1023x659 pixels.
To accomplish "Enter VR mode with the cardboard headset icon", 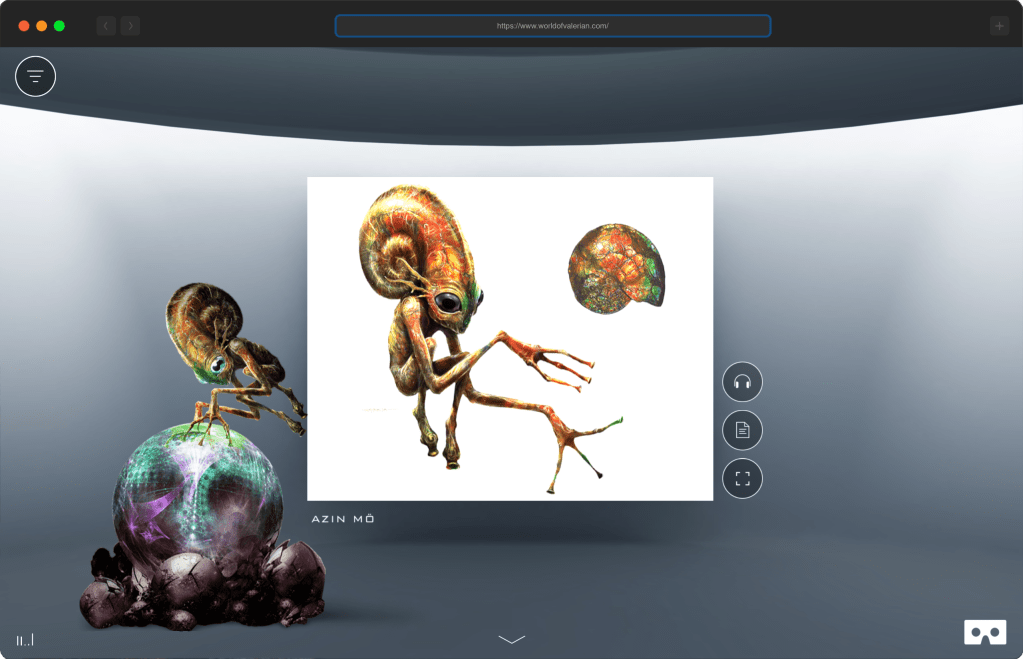I will 984,632.
